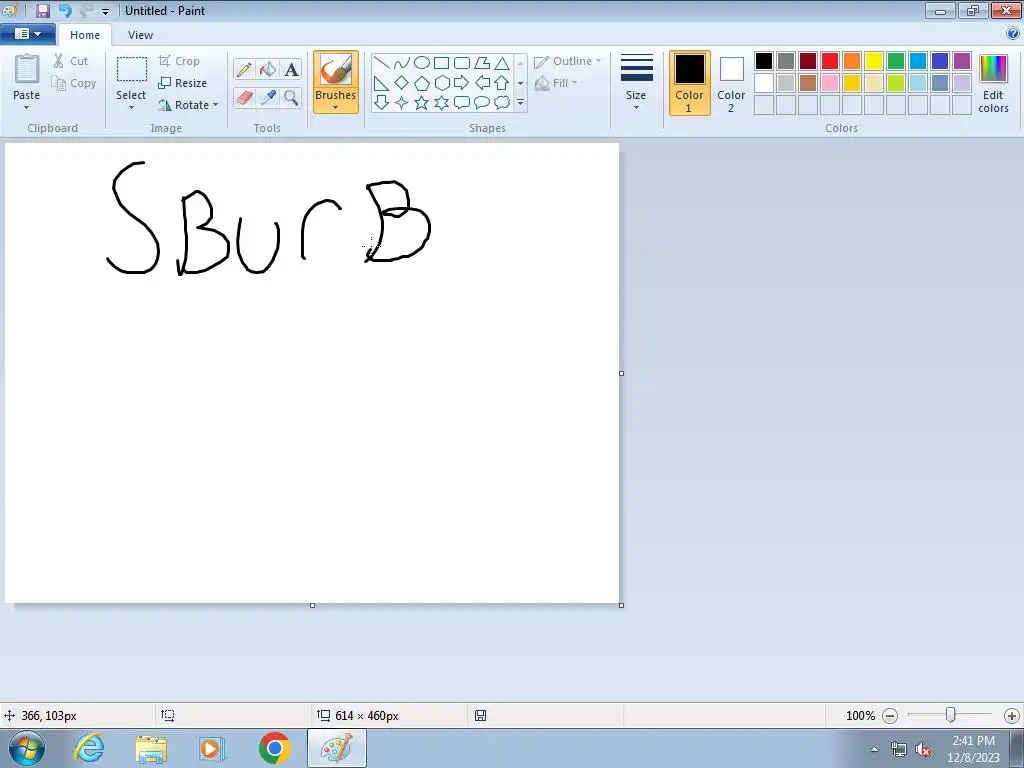Screen dimensions: 1024x768
Task: Click the zoom out minus button
Action: tap(890, 716)
